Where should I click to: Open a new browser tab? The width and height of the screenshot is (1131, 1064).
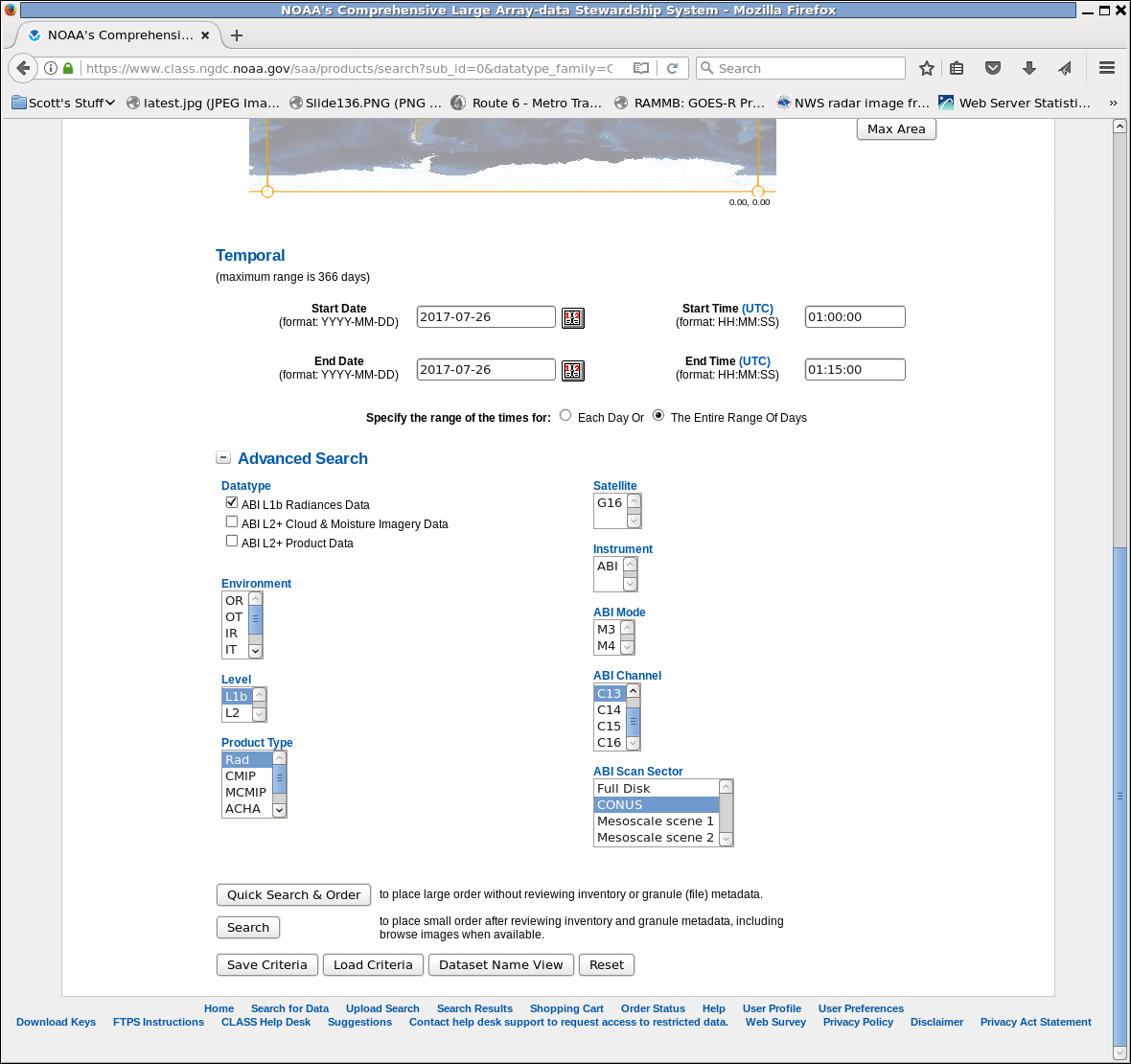click(x=237, y=35)
